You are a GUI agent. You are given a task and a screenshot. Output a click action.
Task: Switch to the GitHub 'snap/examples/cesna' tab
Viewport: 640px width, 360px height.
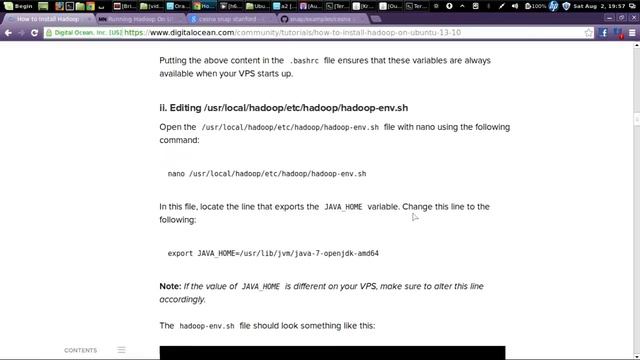pos(324,19)
